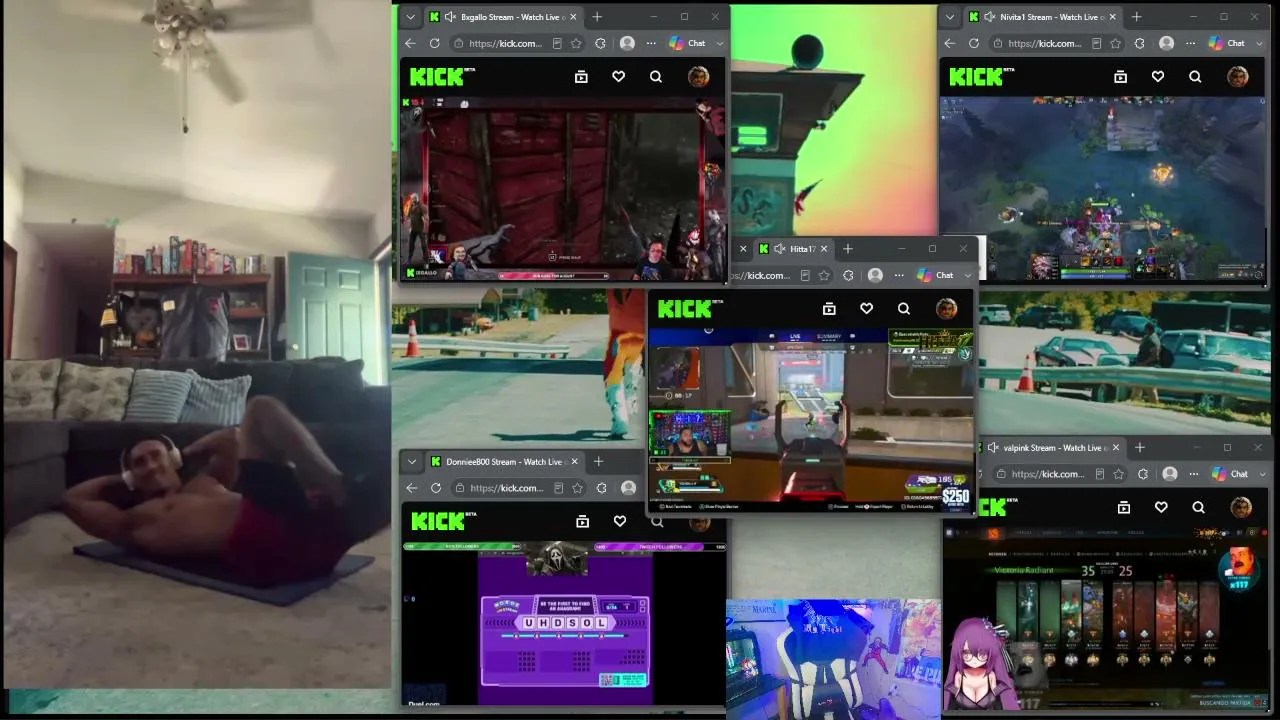Open Kick search in the valpink window
This screenshot has width=1280, height=720.
1198,508
